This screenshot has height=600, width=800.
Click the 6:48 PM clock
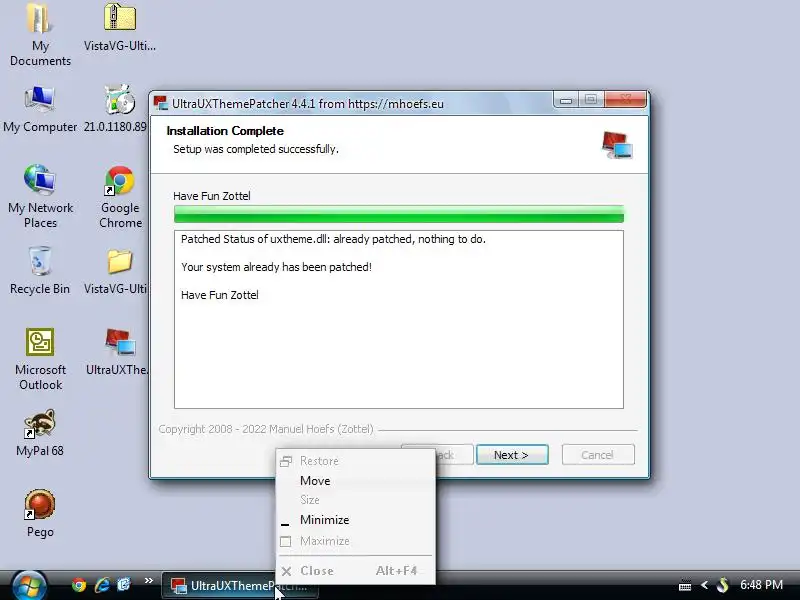tap(761, 585)
